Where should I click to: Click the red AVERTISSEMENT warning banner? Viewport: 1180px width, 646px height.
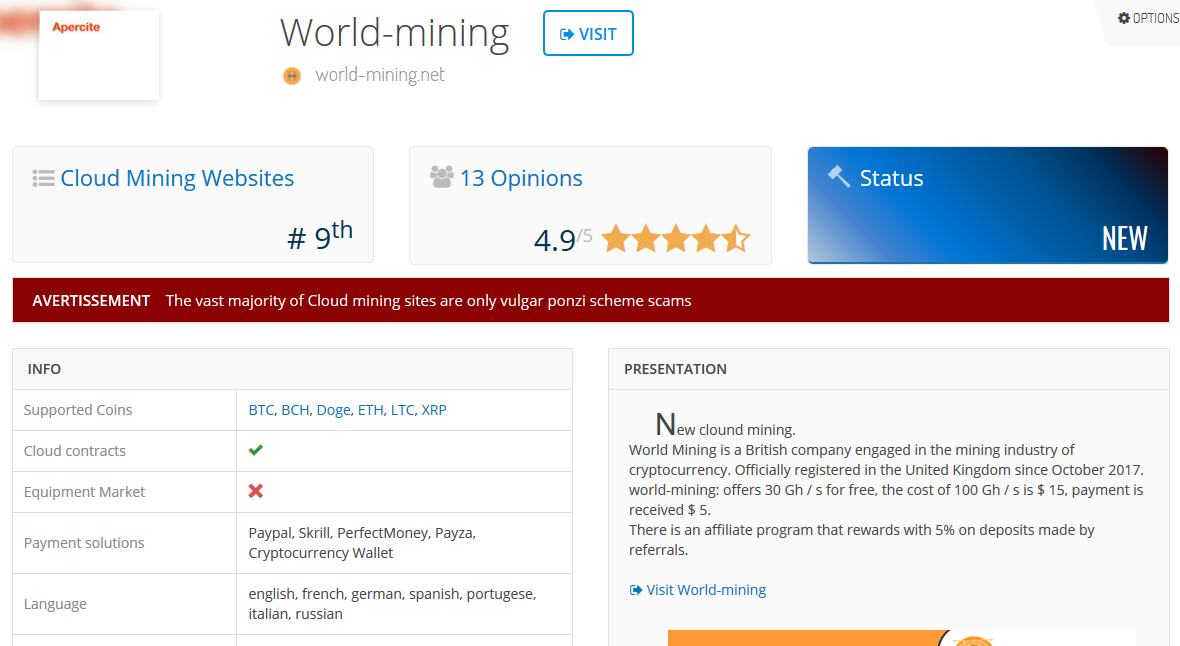point(591,300)
